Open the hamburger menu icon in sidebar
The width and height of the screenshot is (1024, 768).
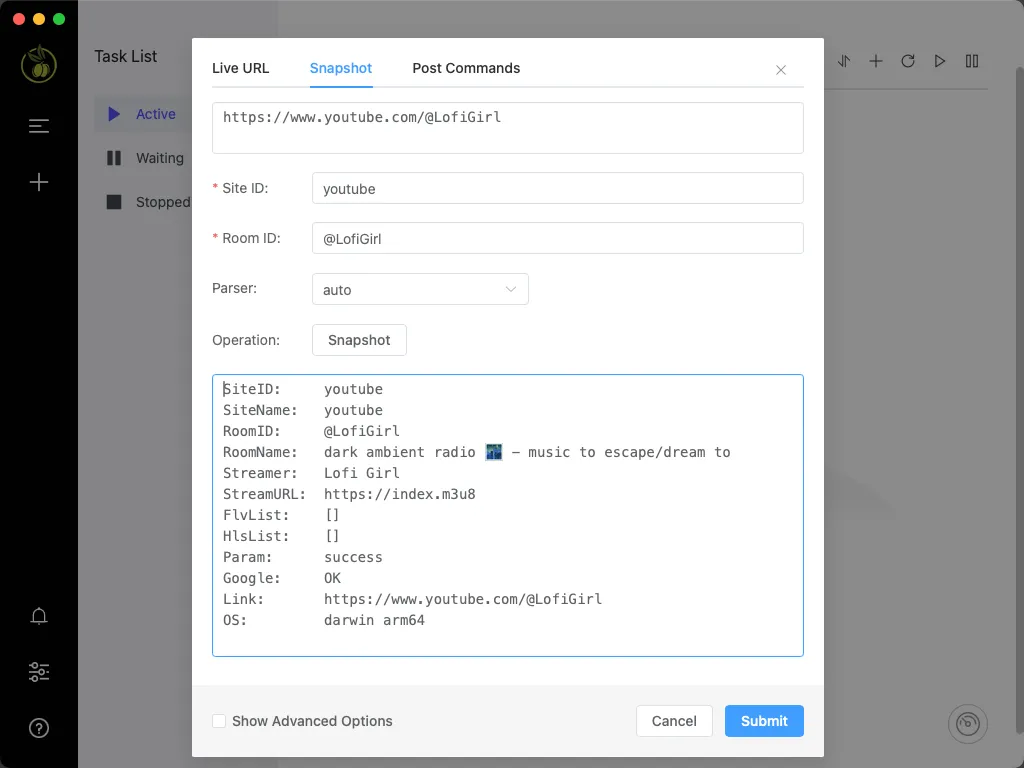click(39, 126)
